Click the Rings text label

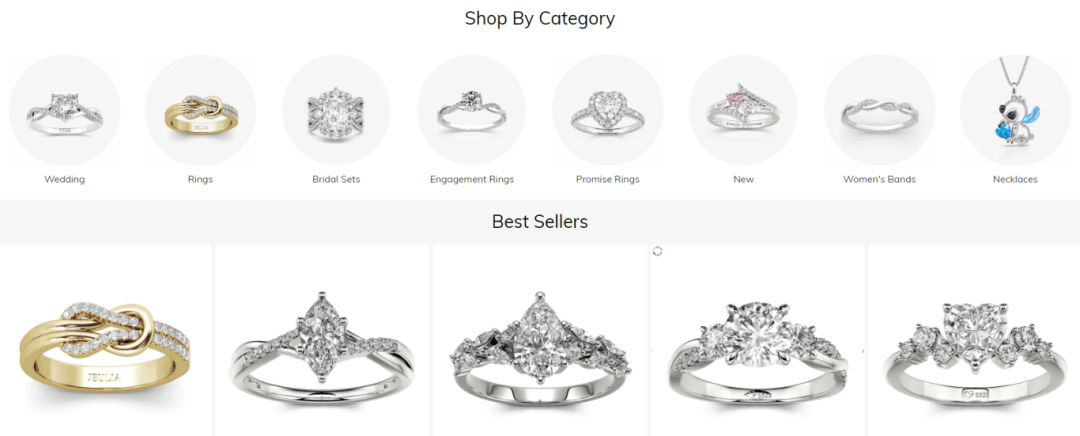pos(200,179)
